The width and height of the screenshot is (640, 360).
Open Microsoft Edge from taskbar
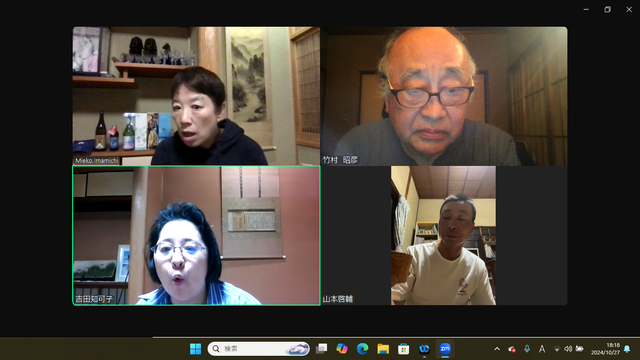point(362,349)
